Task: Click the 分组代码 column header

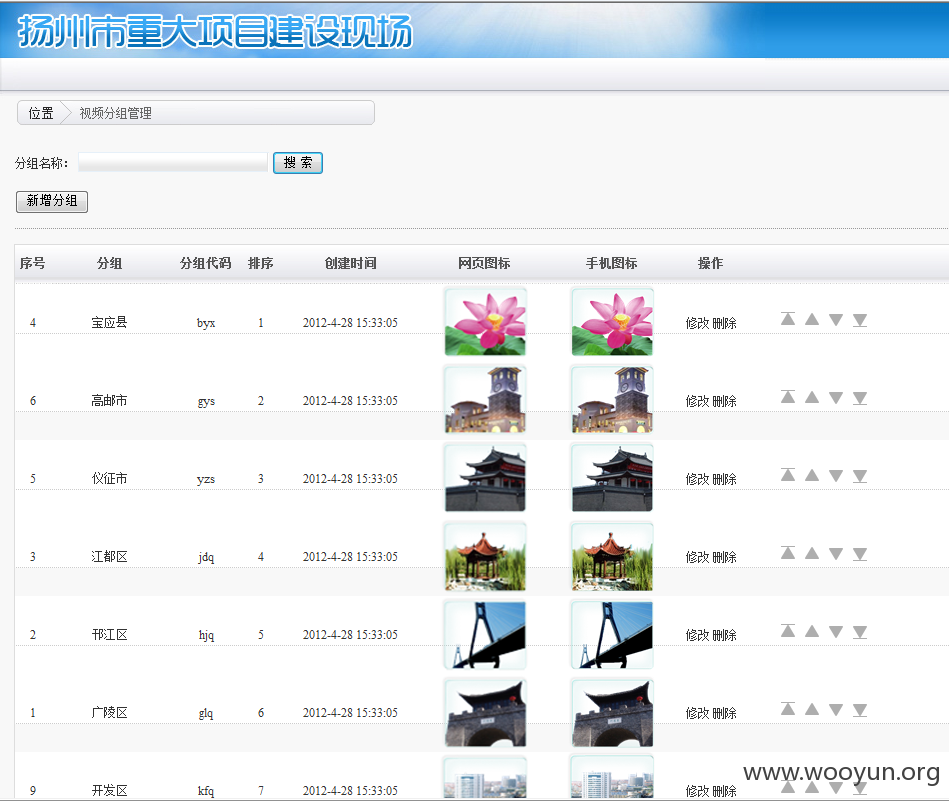Action: pyautogui.click(x=206, y=263)
